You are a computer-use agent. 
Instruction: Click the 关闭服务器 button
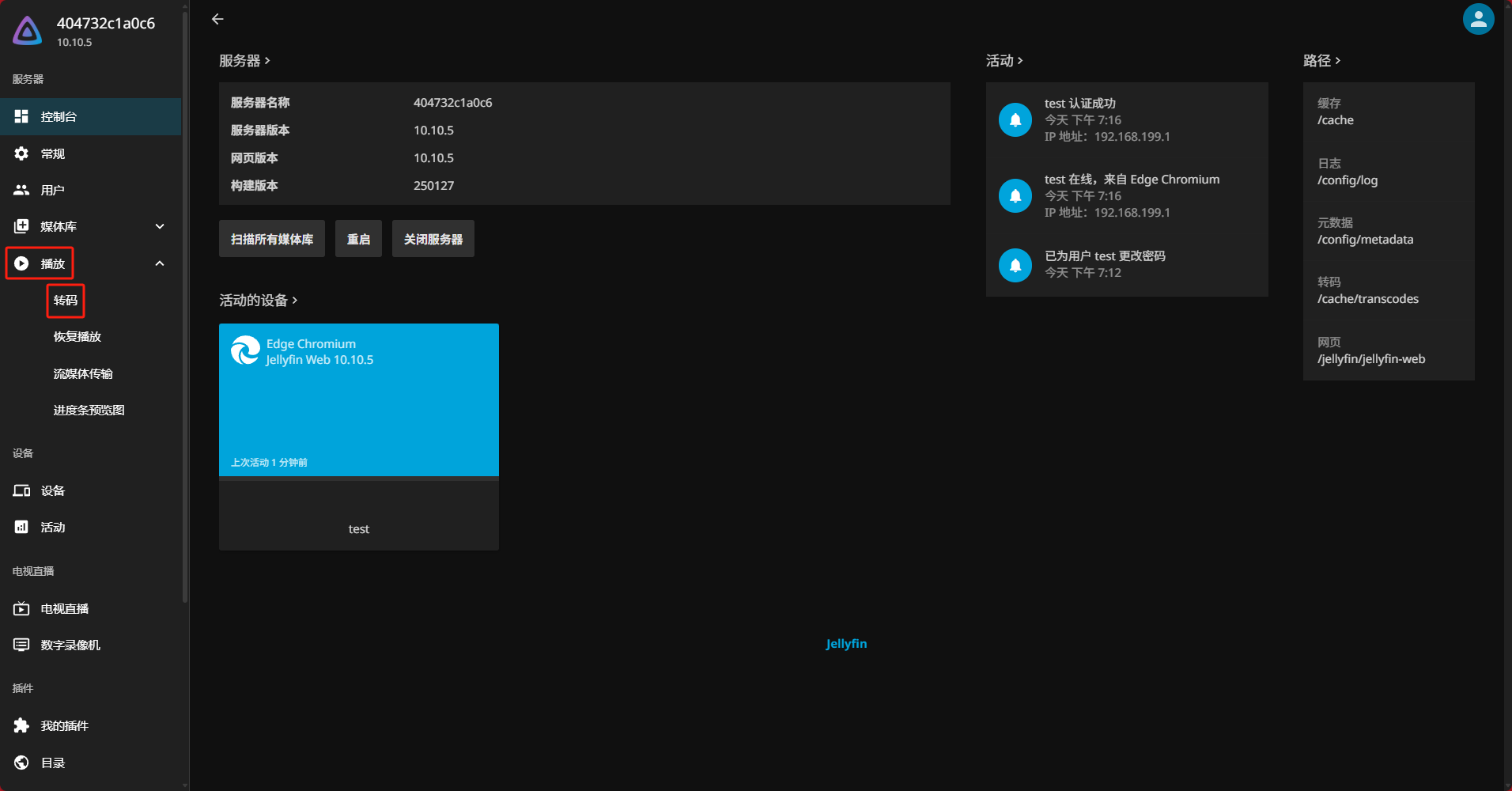pos(433,239)
